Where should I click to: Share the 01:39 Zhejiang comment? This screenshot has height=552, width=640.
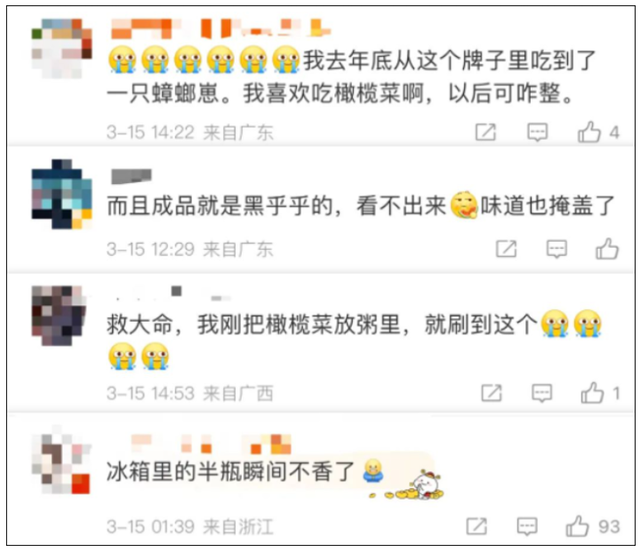pos(477,526)
